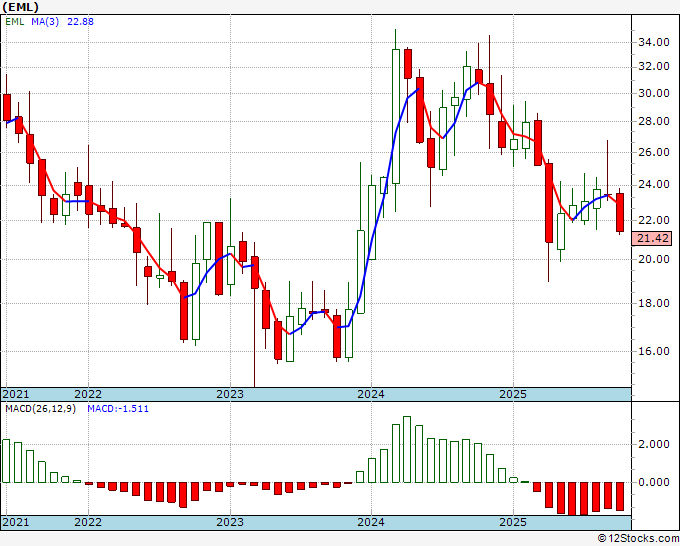The height and width of the screenshot is (546, 680).
Task: Click the (EML) chart title
Action: click(21, 7)
